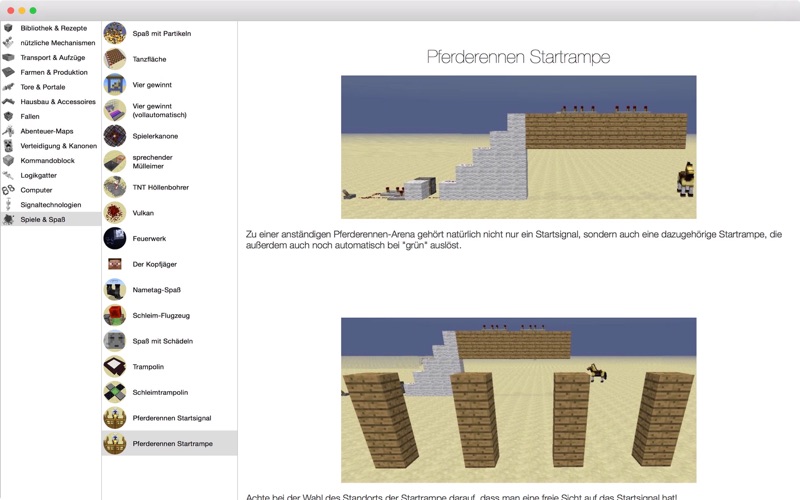Select the Kommandoblock category
The image size is (800, 500).
pos(51,161)
